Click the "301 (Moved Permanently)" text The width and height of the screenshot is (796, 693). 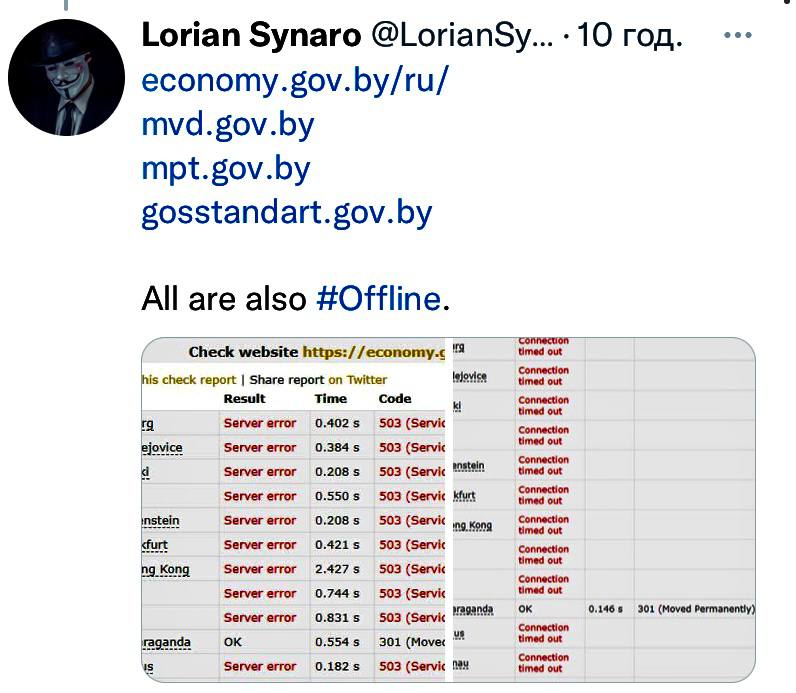[x=695, y=608]
